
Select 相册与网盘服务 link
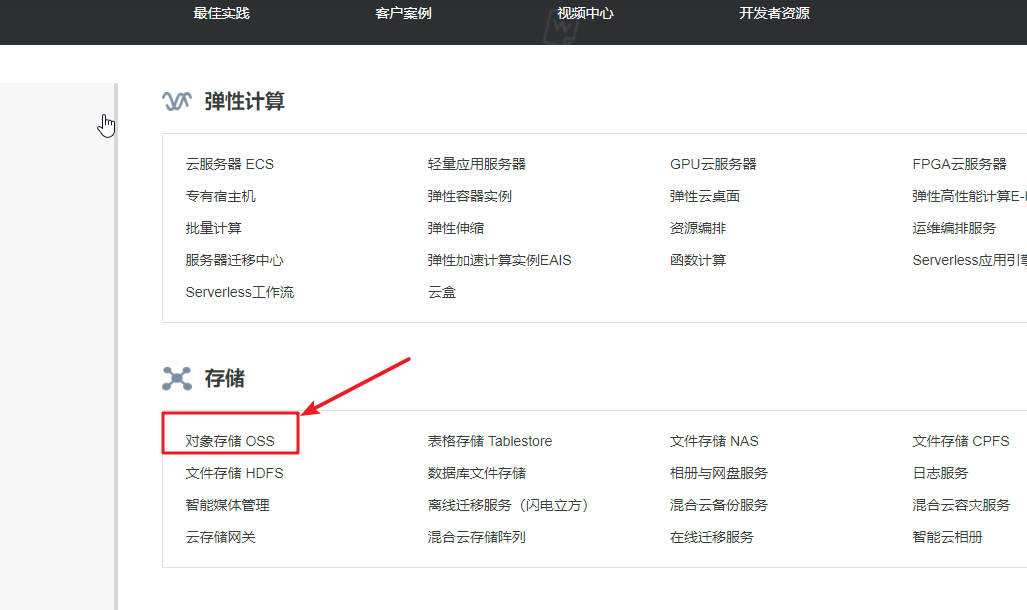[719, 474]
